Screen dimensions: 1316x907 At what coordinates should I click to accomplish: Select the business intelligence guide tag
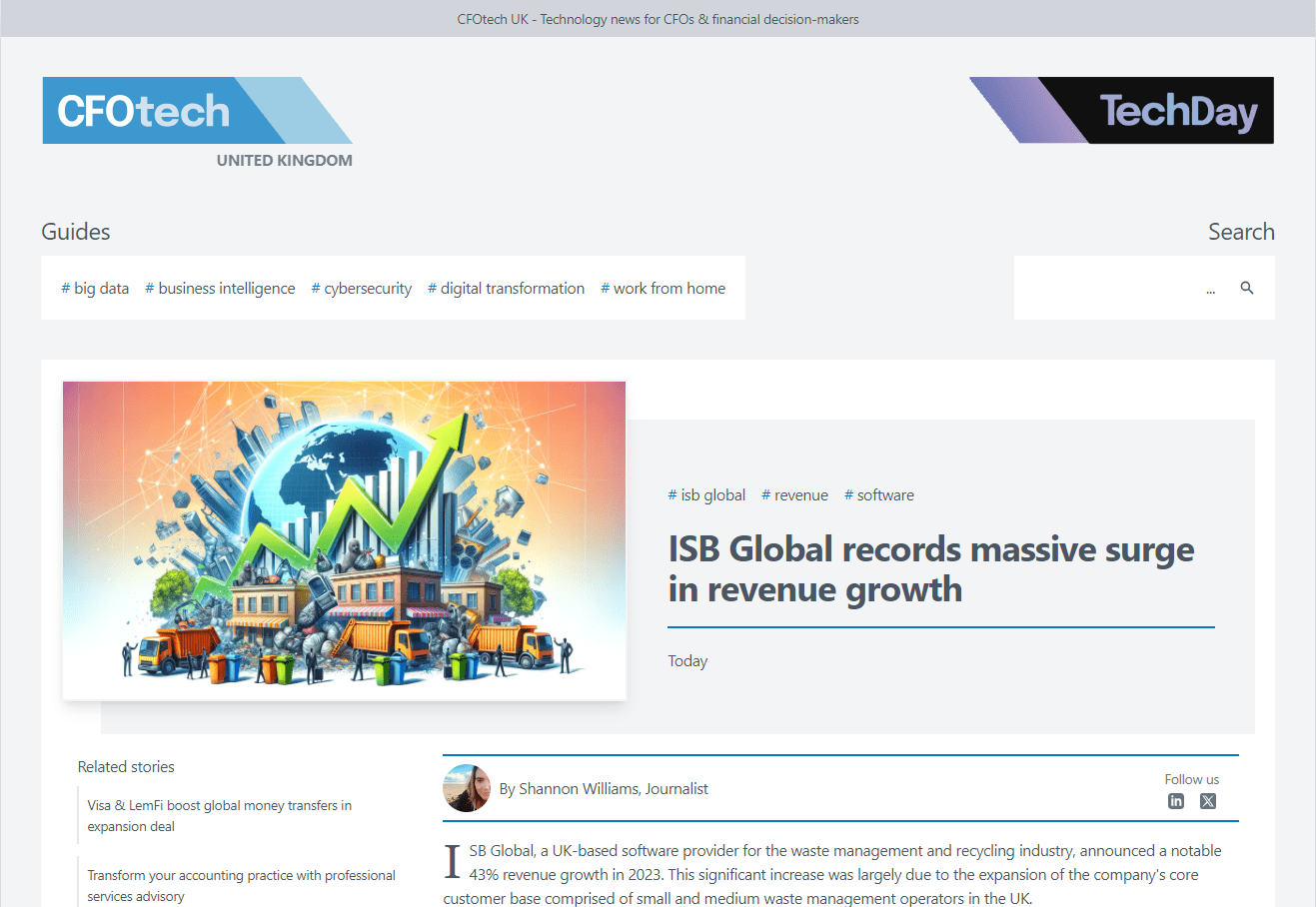point(220,289)
